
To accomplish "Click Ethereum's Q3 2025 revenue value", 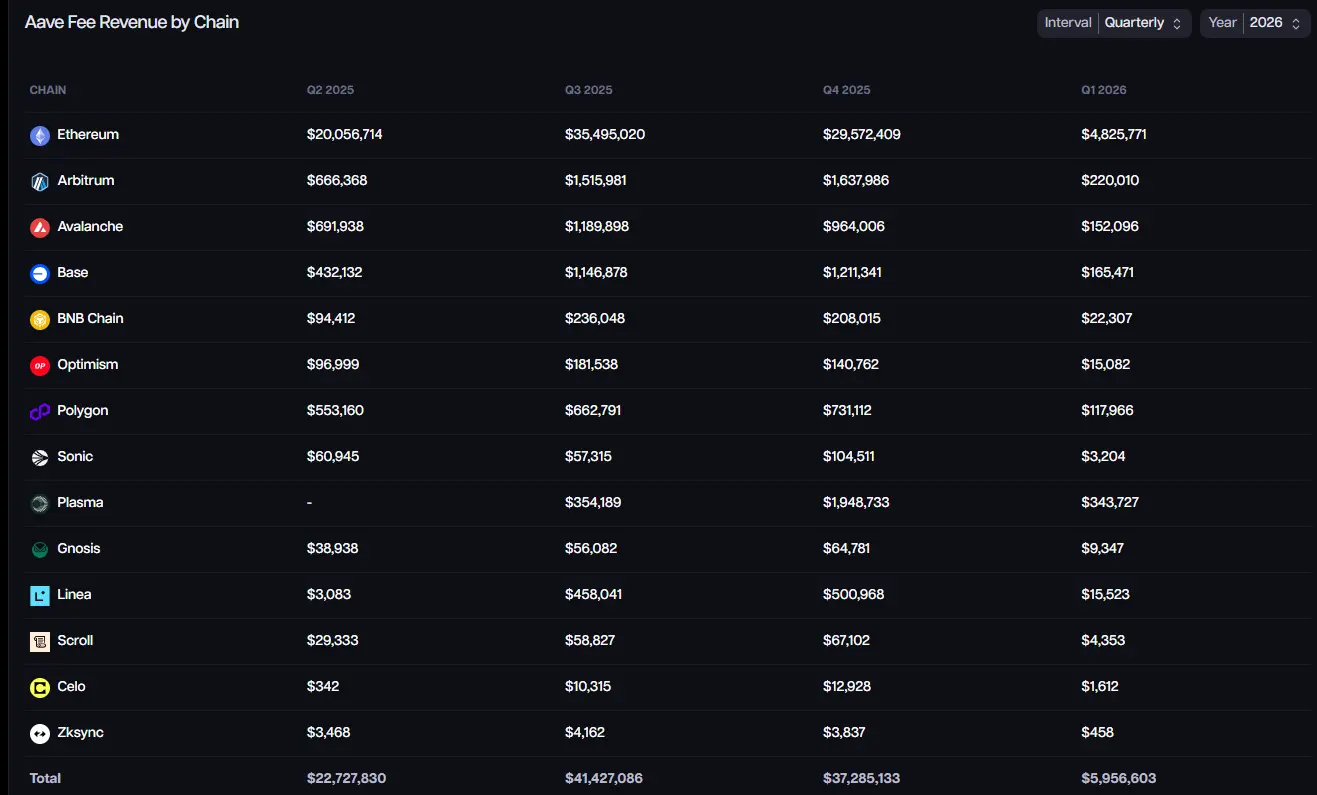I will pos(604,135).
